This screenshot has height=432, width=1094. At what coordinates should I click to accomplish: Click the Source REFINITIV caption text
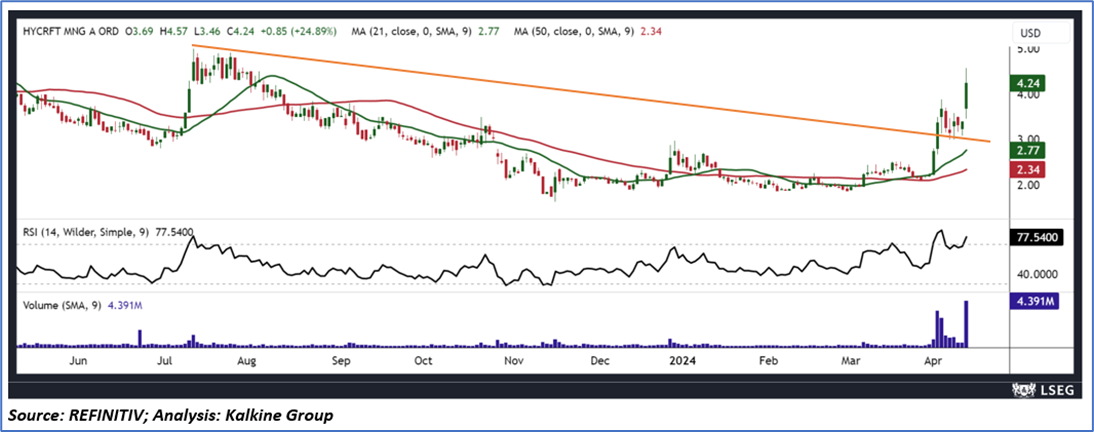point(171,416)
